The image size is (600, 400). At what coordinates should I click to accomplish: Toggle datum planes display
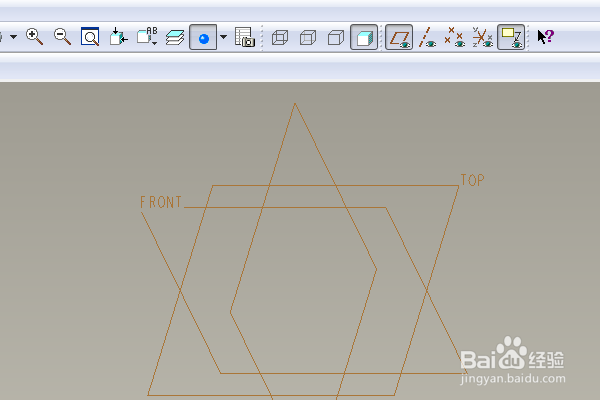[399, 37]
